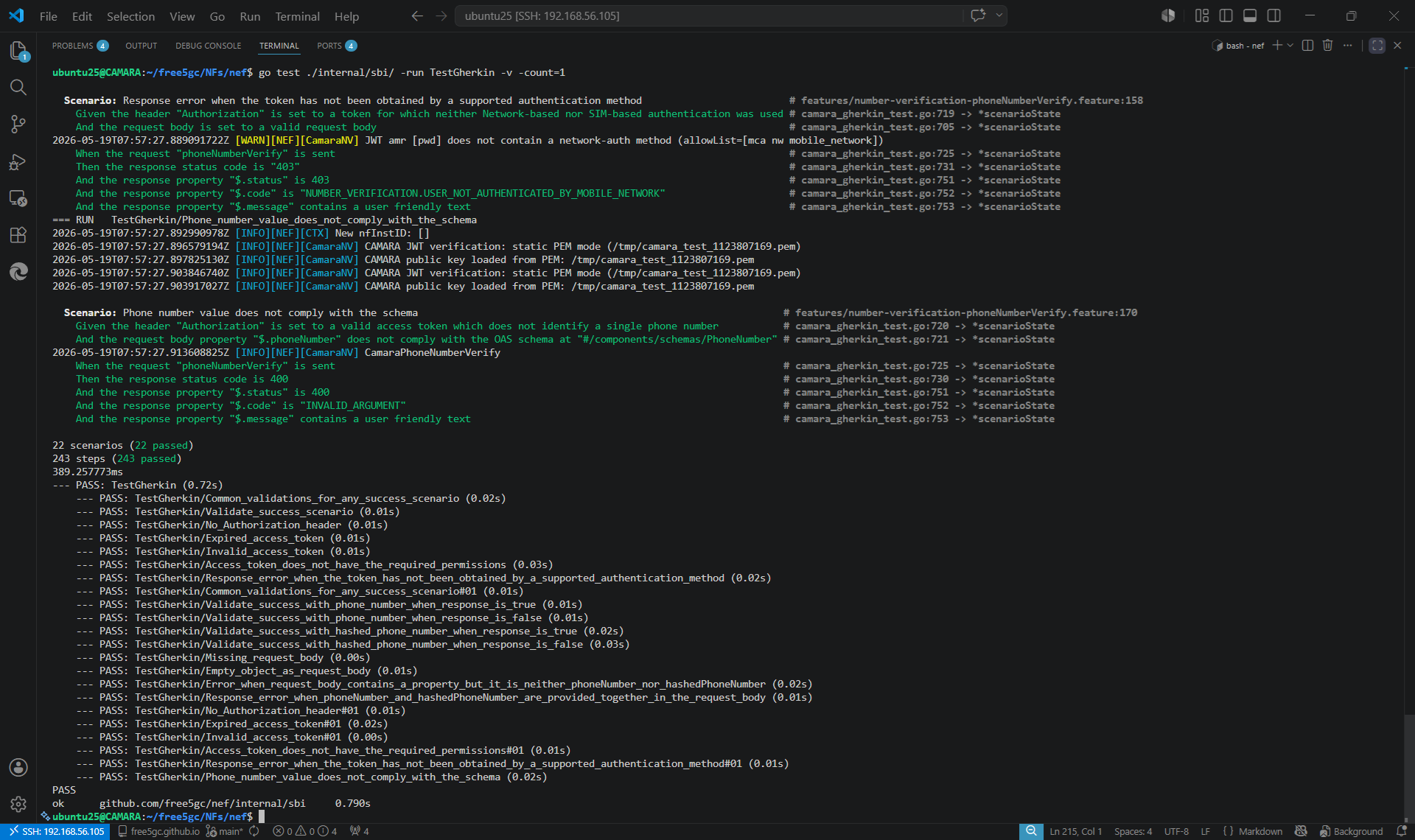Click the zoom-out icon in status bar
The width and height of the screenshot is (1415, 840).
(x=1031, y=831)
